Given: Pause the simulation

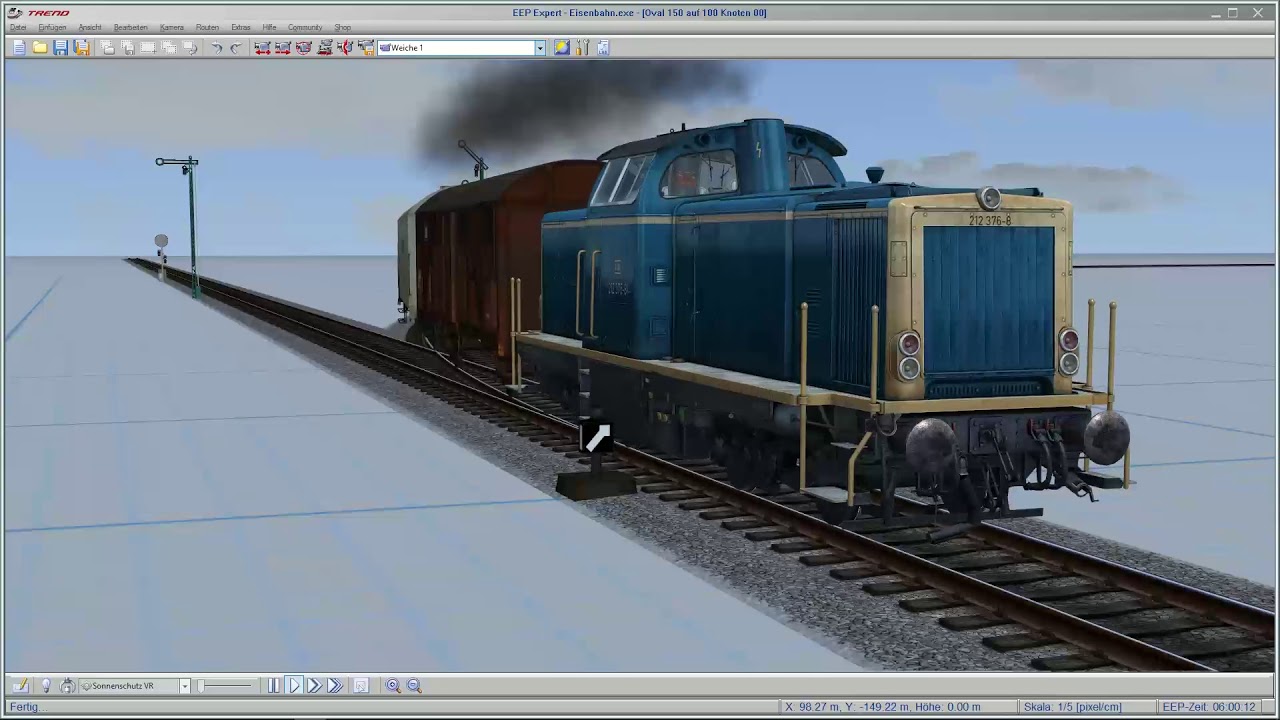Looking at the screenshot, I should click(x=273, y=685).
